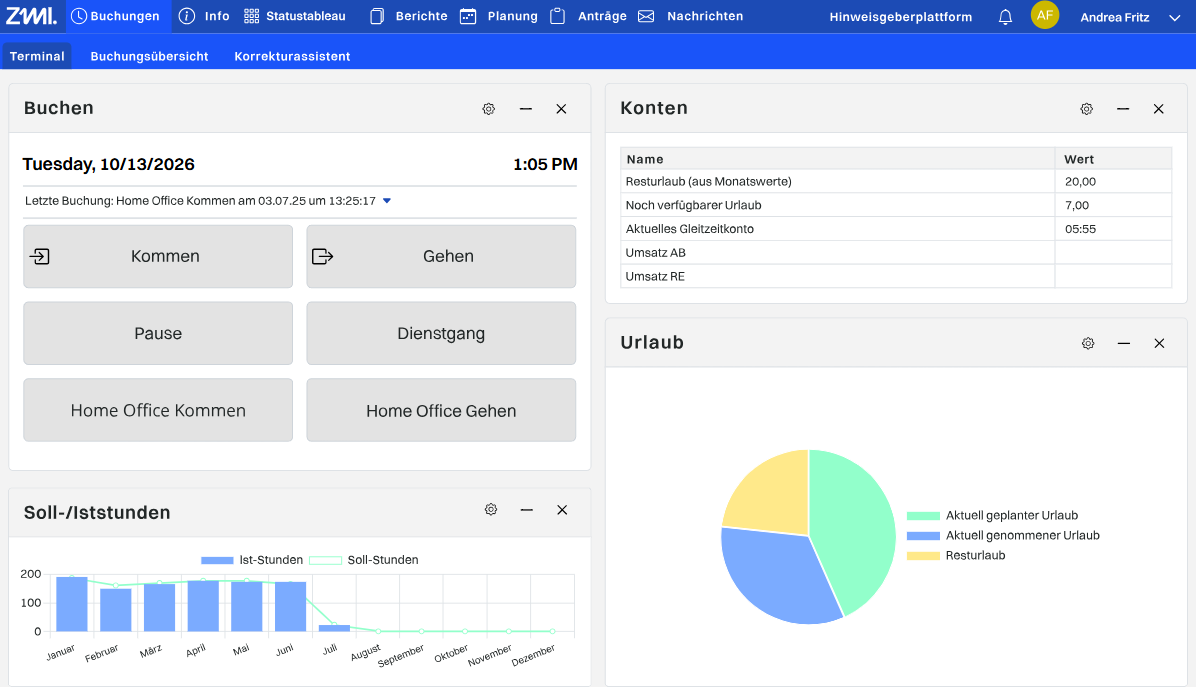
Task: Open the Planung menu
Action: (499, 16)
